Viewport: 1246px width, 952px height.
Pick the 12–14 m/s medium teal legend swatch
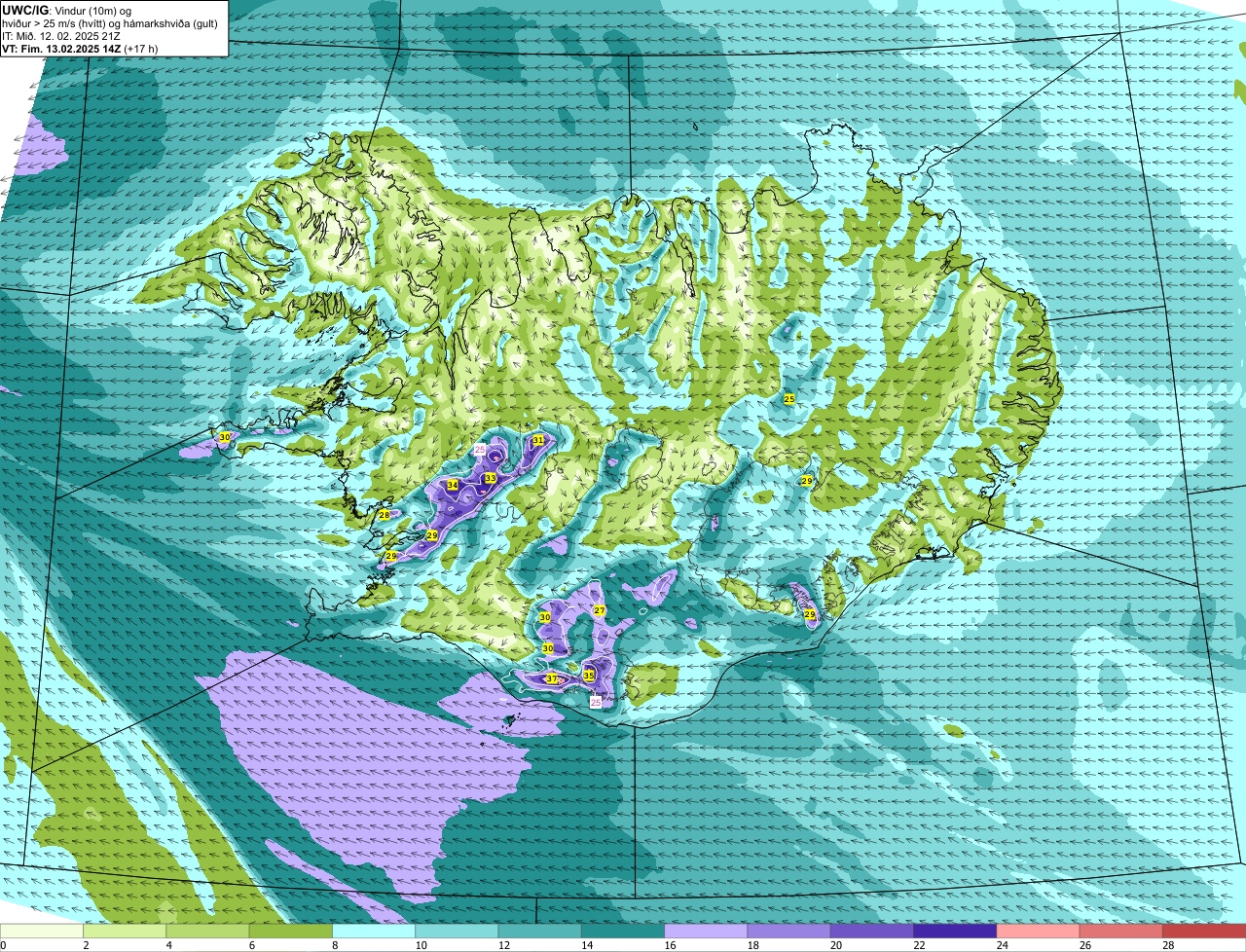coord(540,932)
